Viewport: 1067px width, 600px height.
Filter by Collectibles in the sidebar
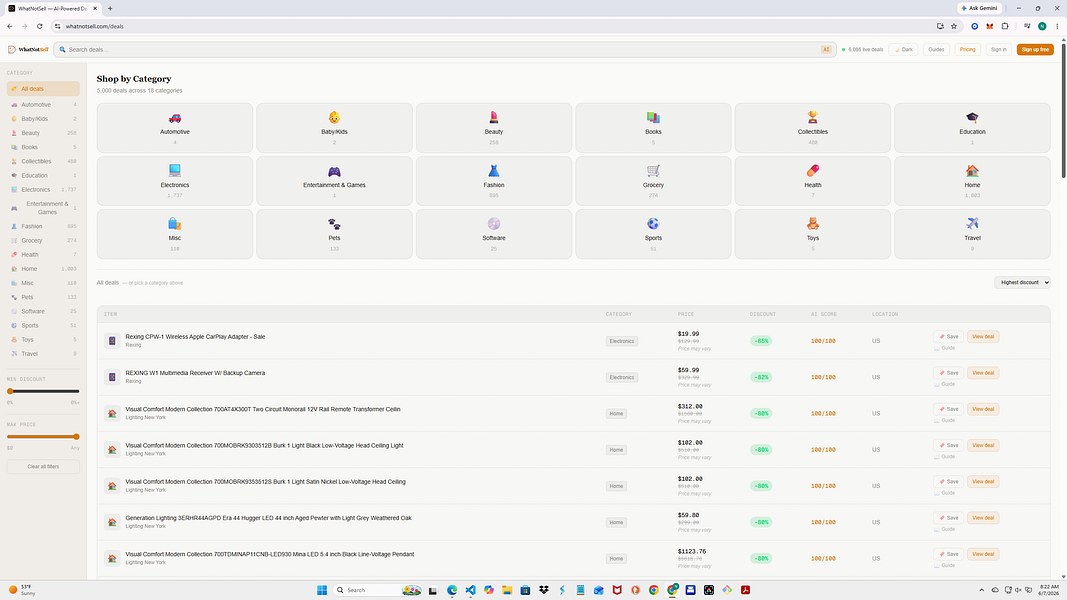tap(44, 161)
